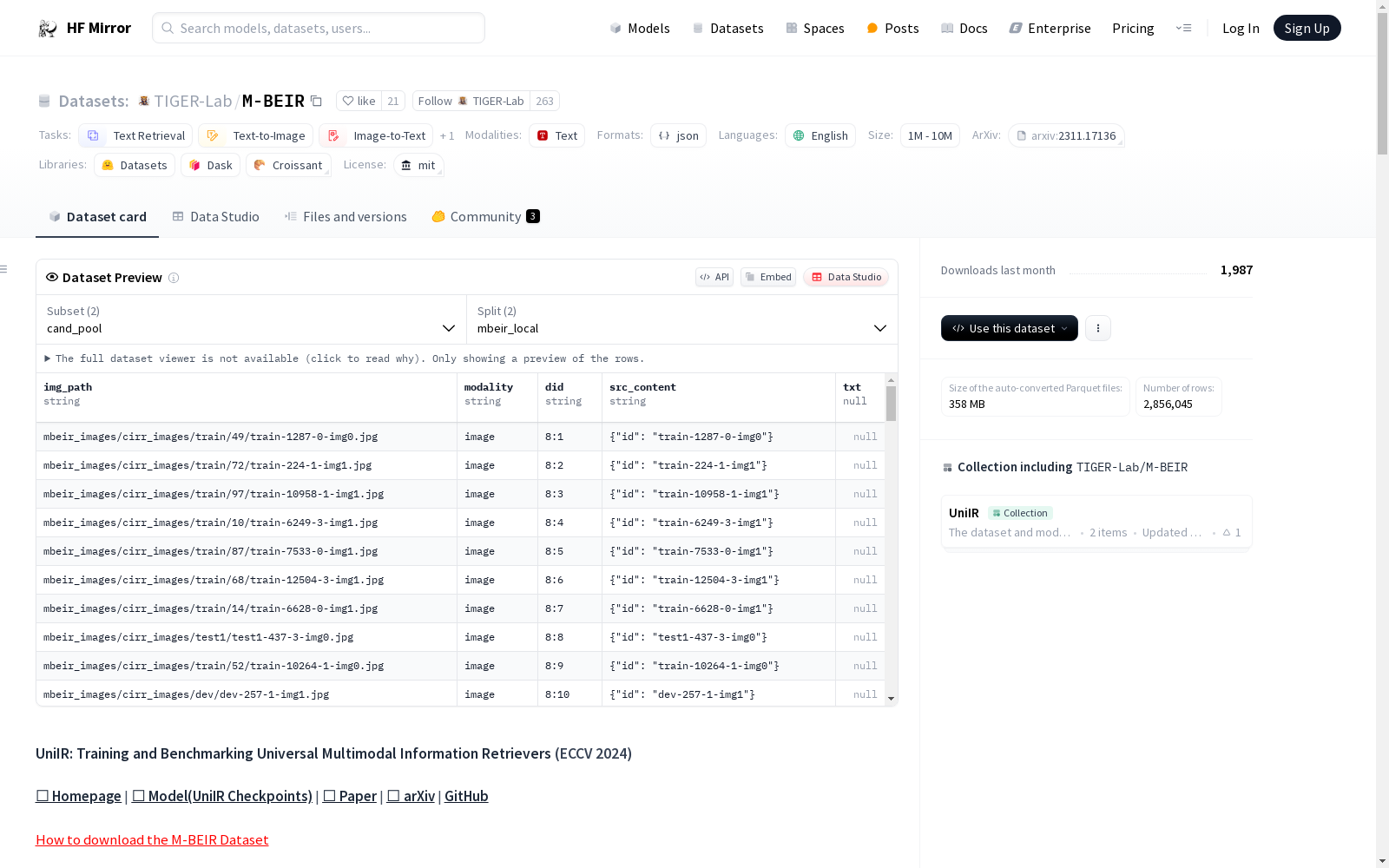This screenshot has width=1389, height=868.
Task: Open the Docs nav item
Action: click(x=964, y=28)
